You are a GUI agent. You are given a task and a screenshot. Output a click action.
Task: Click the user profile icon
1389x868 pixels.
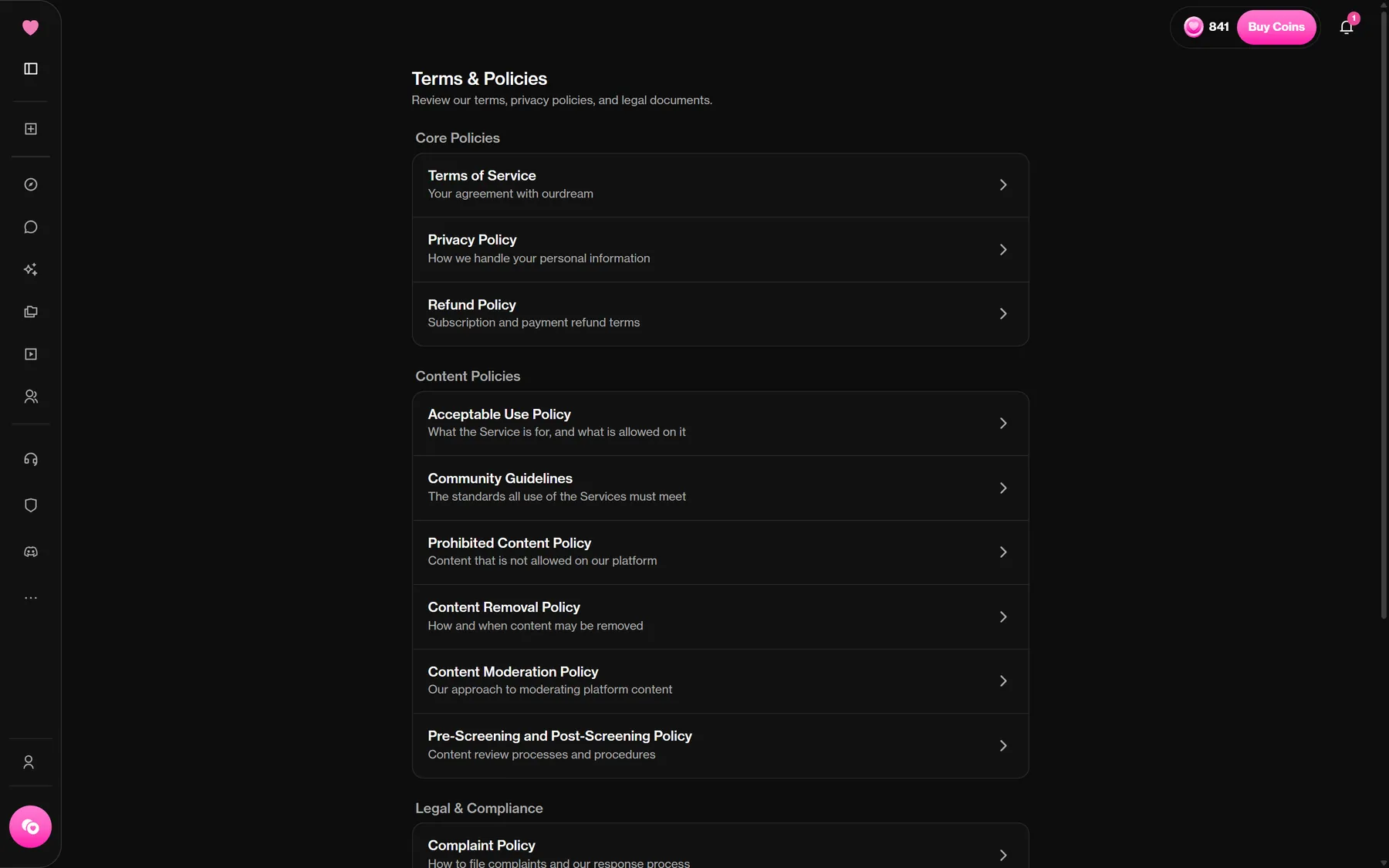(29, 762)
